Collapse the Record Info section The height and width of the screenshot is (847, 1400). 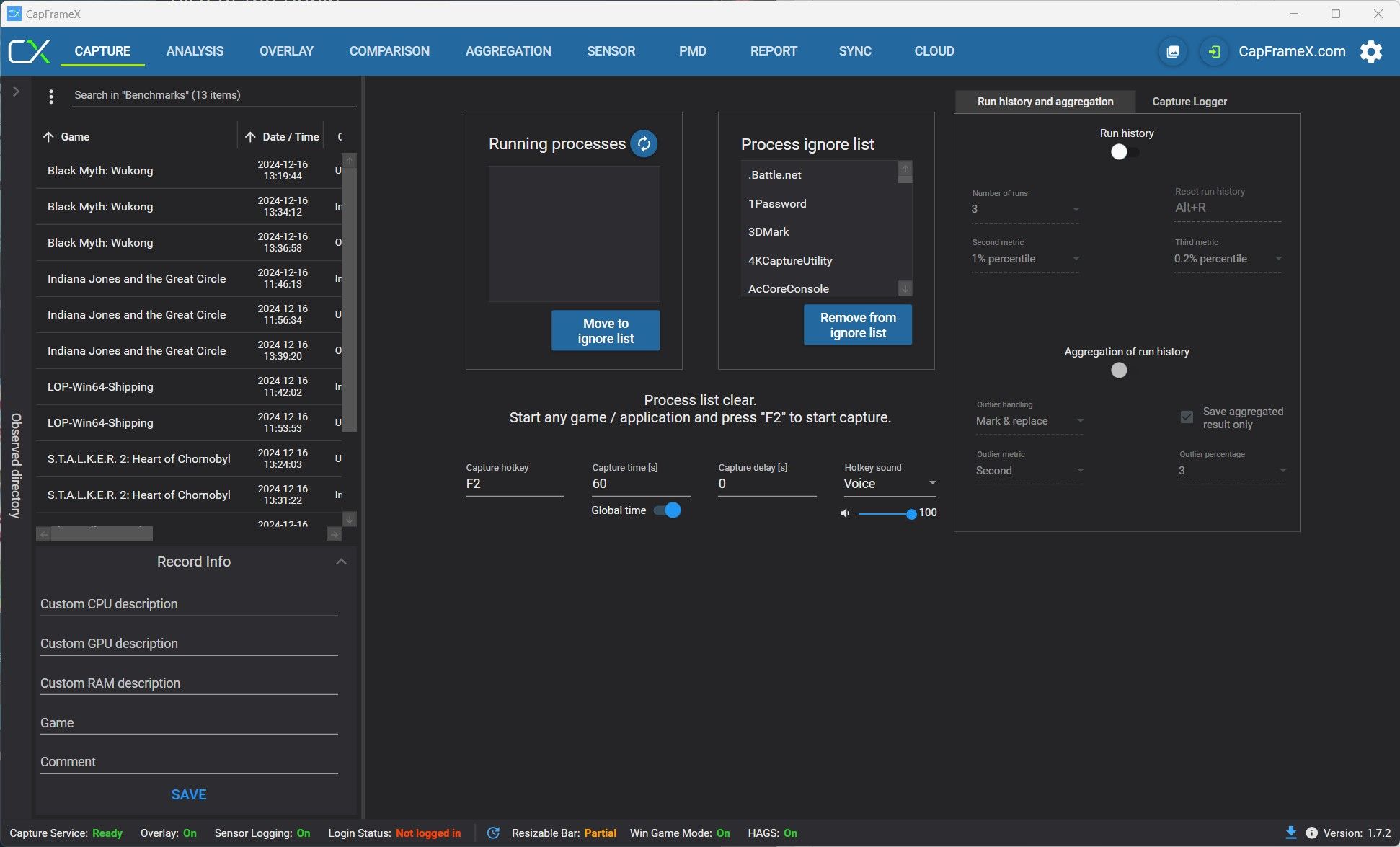(x=342, y=562)
